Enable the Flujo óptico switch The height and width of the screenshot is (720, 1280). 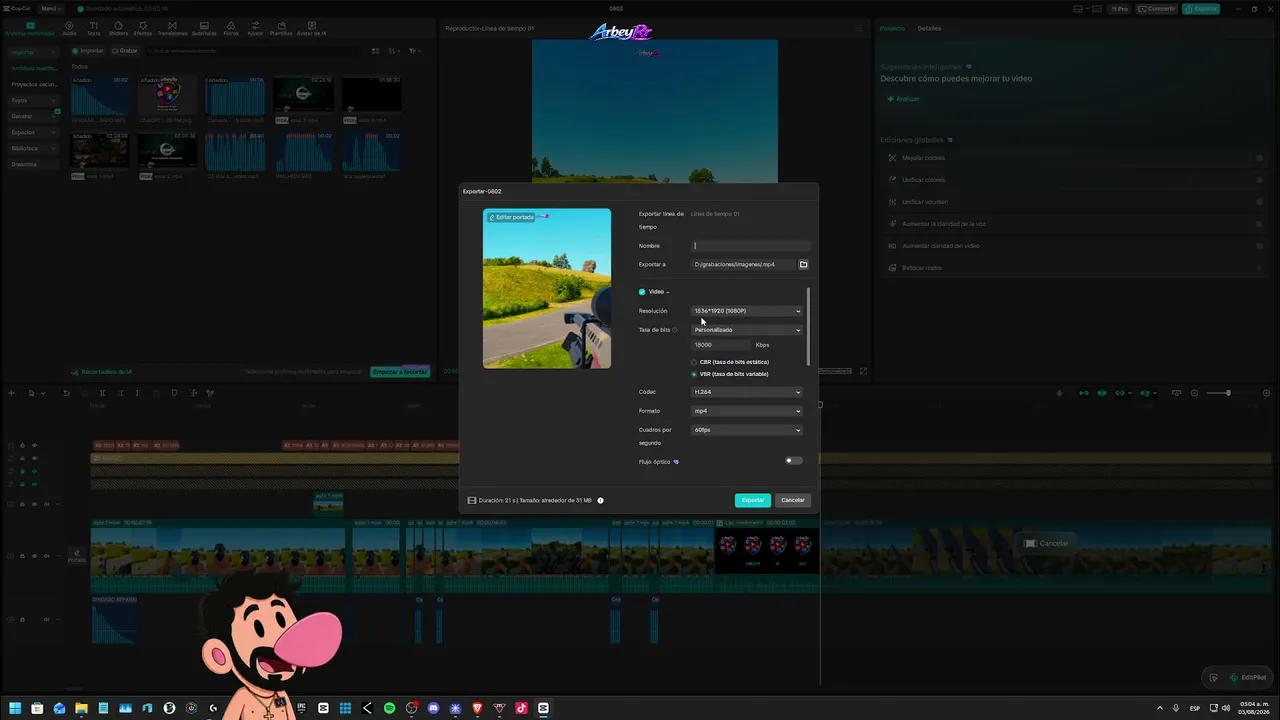click(793, 461)
